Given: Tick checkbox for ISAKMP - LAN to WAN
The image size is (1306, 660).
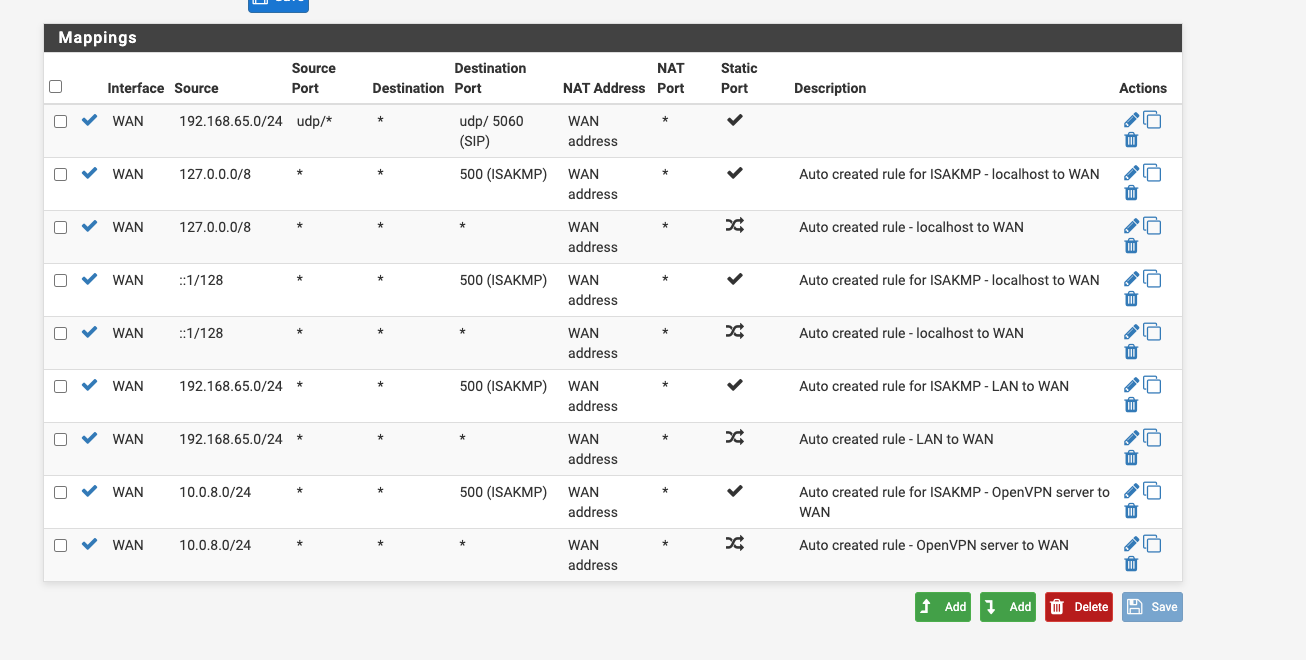Looking at the screenshot, I should (x=60, y=386).
